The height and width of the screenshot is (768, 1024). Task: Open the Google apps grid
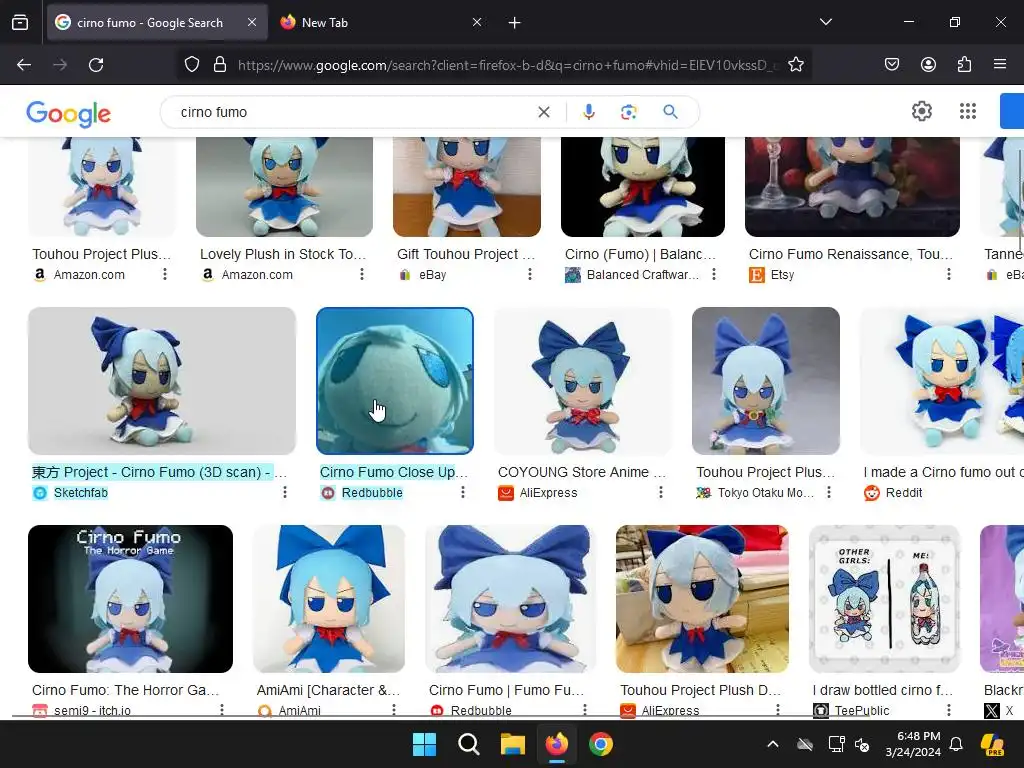[x=968, y=112]
